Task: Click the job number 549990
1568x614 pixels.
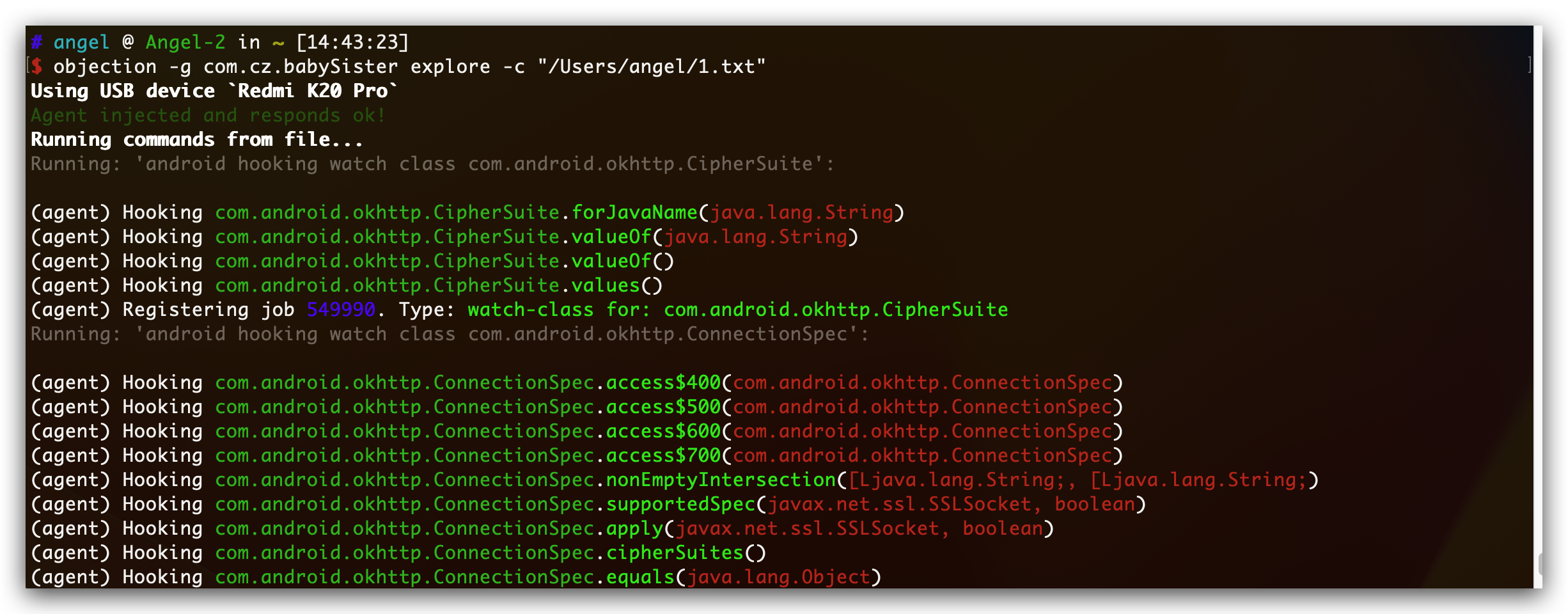Action: (341, 310)
